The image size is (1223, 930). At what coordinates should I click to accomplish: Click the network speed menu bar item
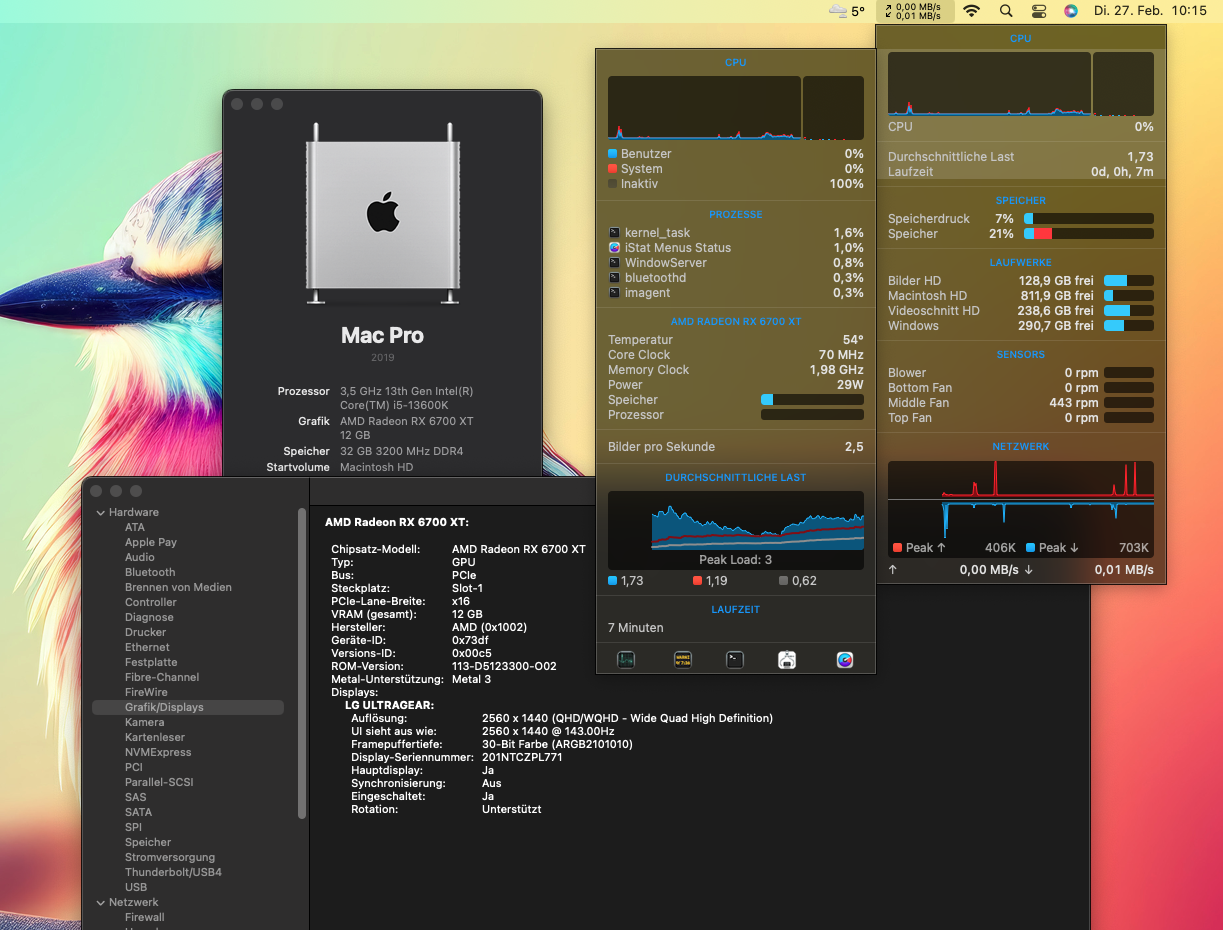click(913, 11)
